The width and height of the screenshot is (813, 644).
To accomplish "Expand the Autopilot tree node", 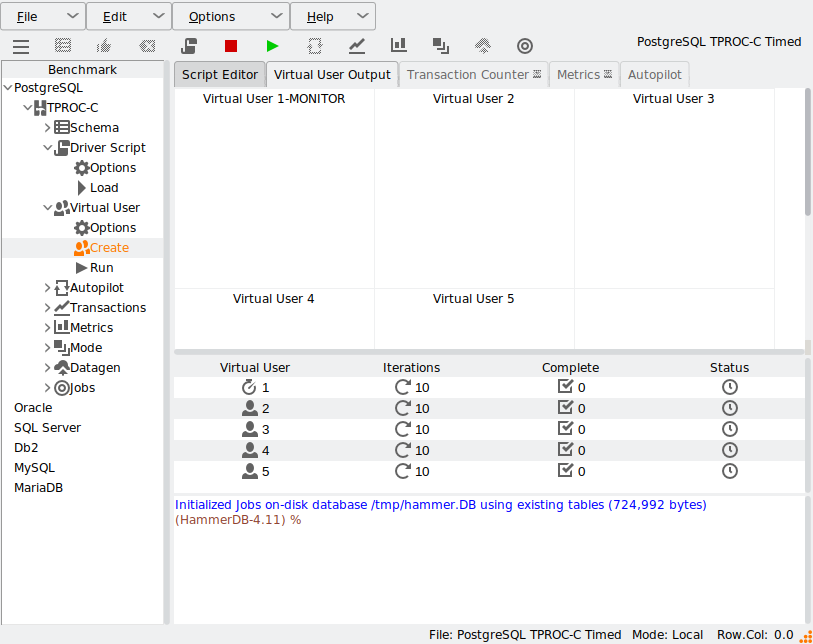I will [x=47, y=288].
